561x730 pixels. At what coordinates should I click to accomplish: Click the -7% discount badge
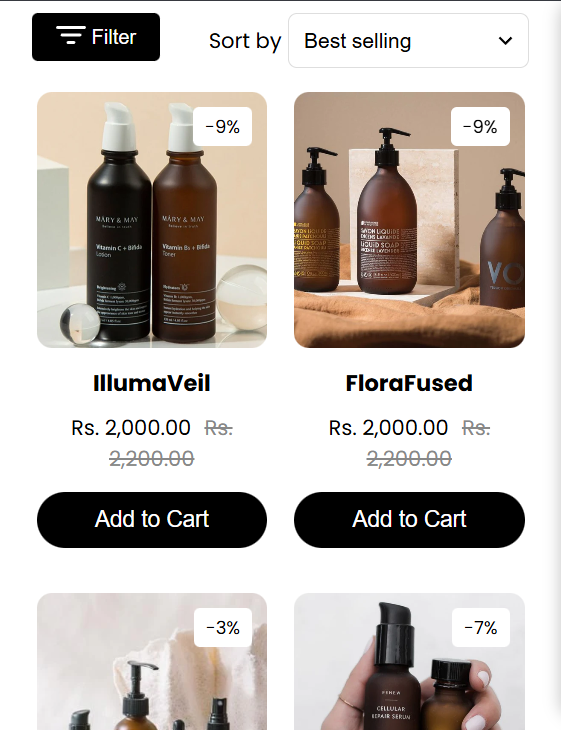[x=480, y=628]
